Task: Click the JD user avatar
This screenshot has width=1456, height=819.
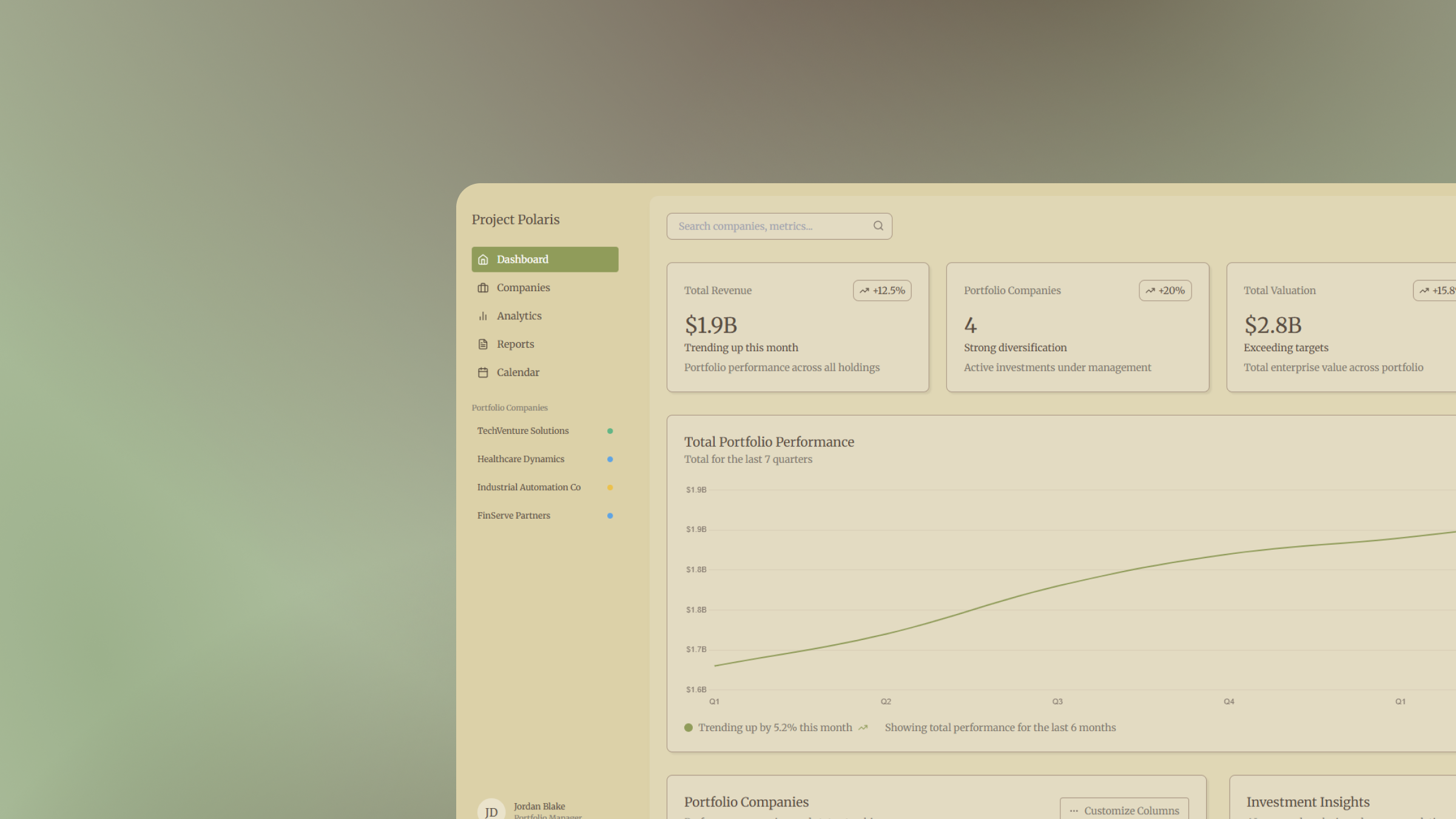Action: pyautogui.click(x=491, y=811)
